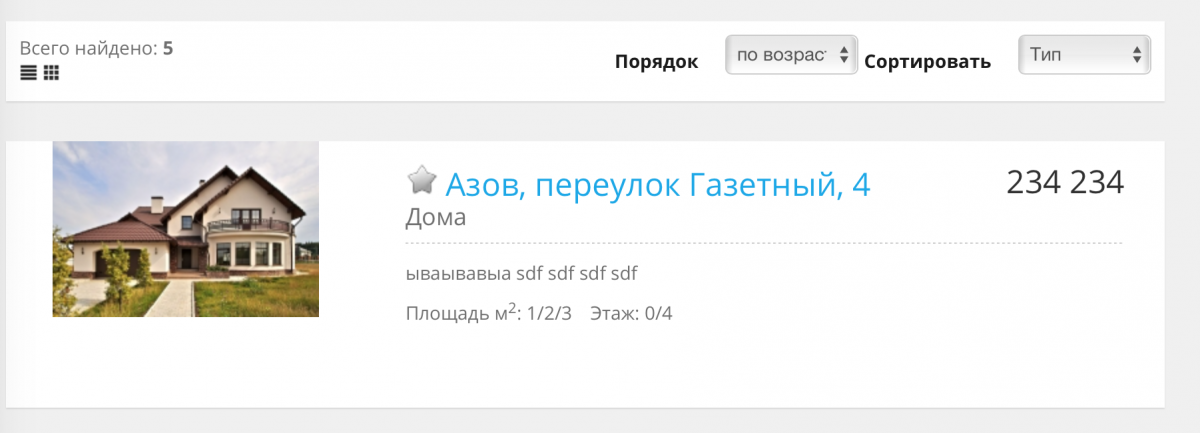Click the Всего найдено: 5 counter
Screen dimensions: 1200x433
(x=97, y=48)
